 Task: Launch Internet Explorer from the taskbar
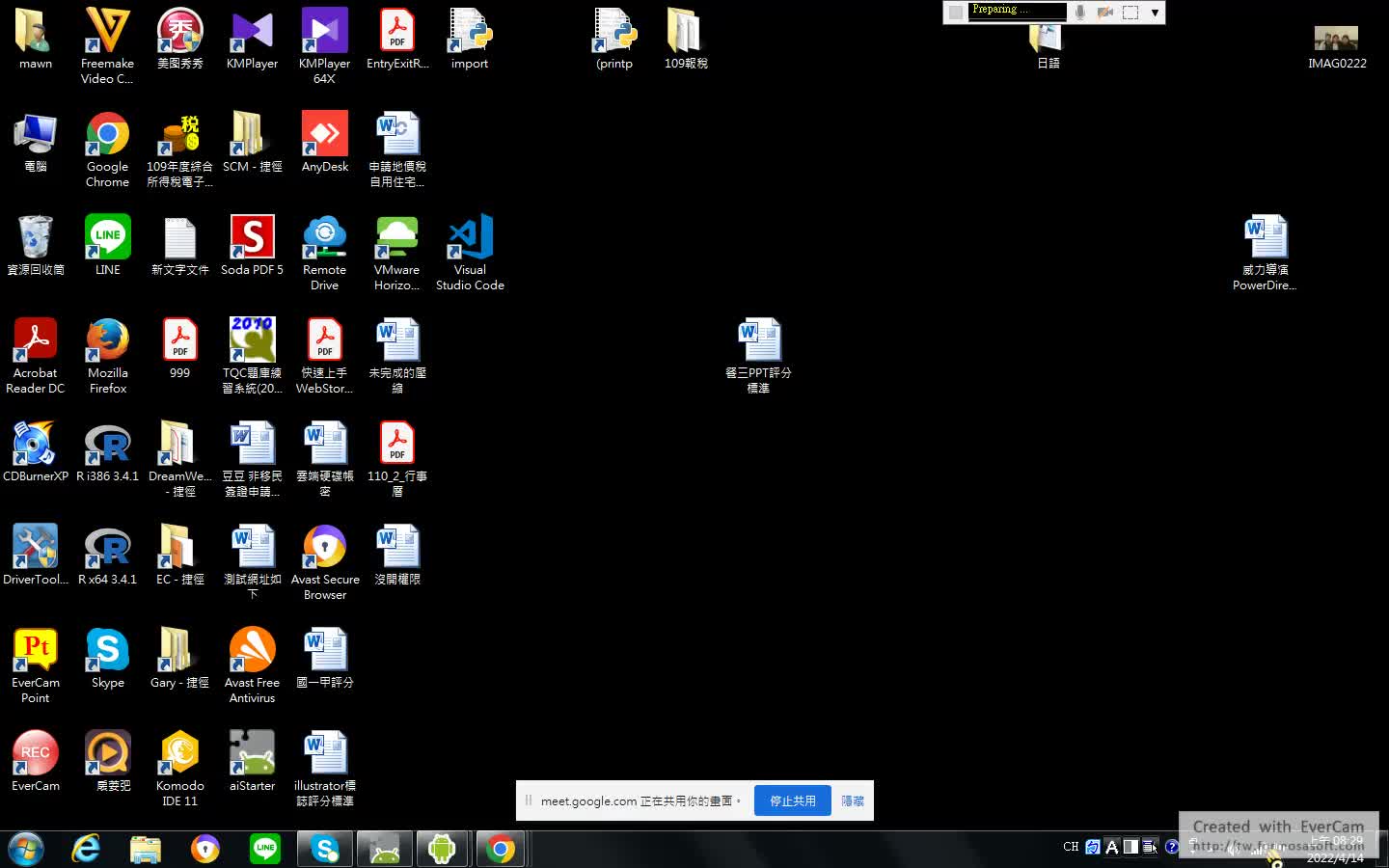point(86,849)
